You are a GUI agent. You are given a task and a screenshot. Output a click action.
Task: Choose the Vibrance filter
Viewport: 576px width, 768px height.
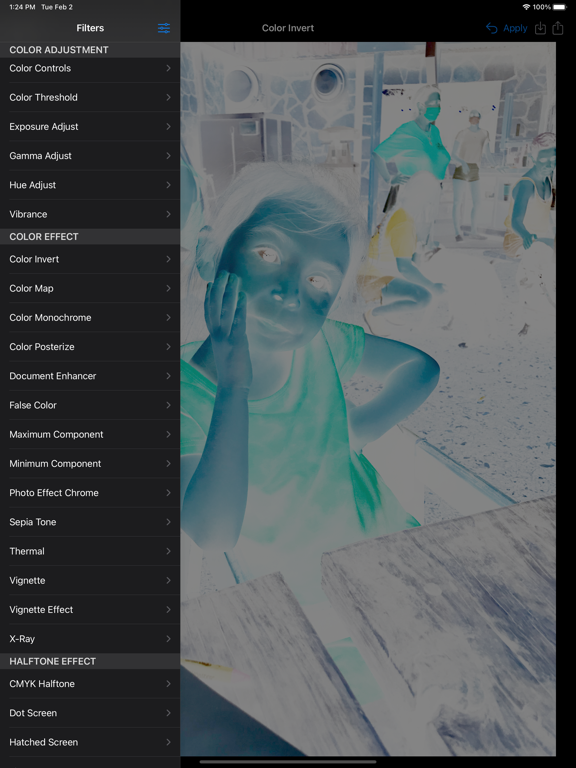pos(90,214)
